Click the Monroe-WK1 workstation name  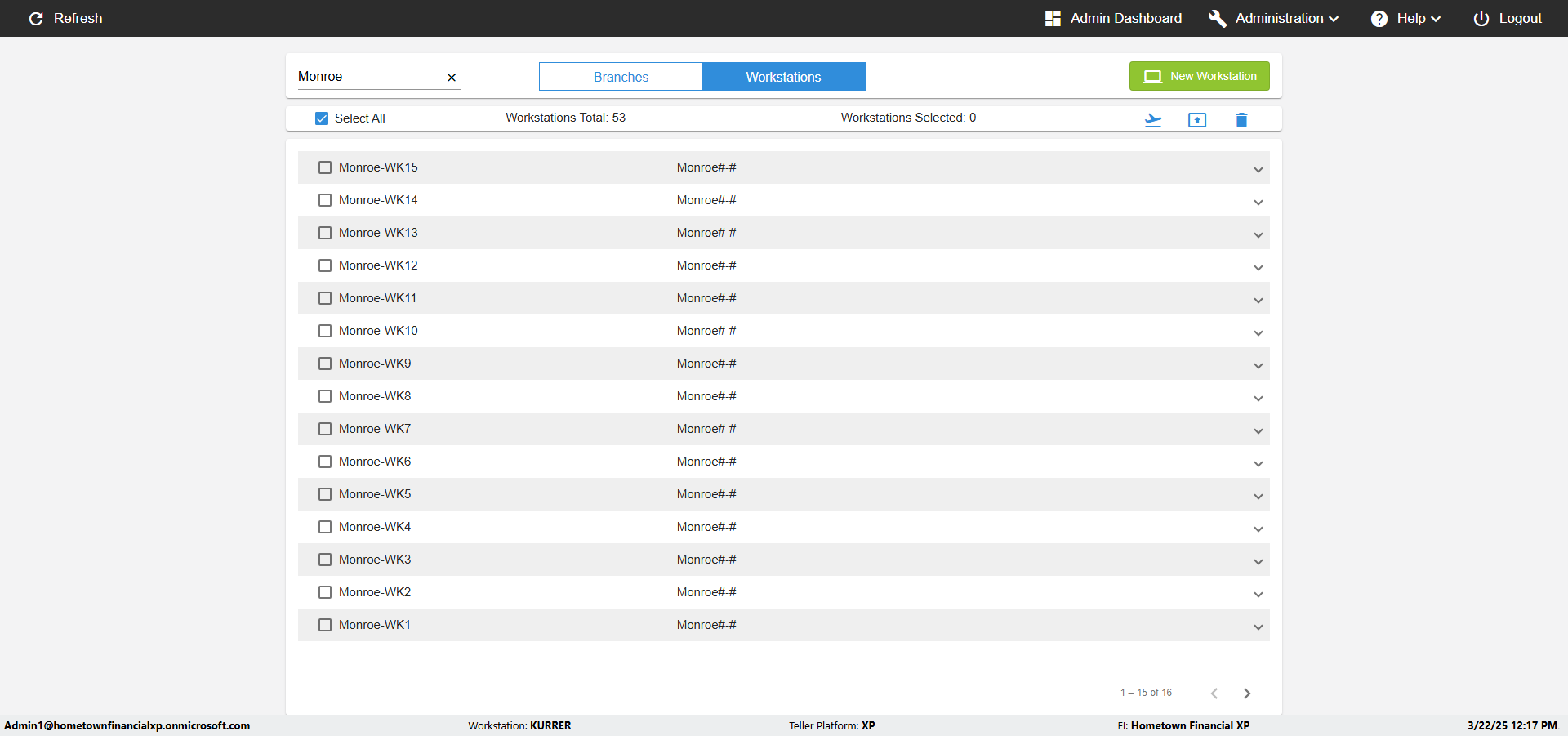tap(375, 625)
